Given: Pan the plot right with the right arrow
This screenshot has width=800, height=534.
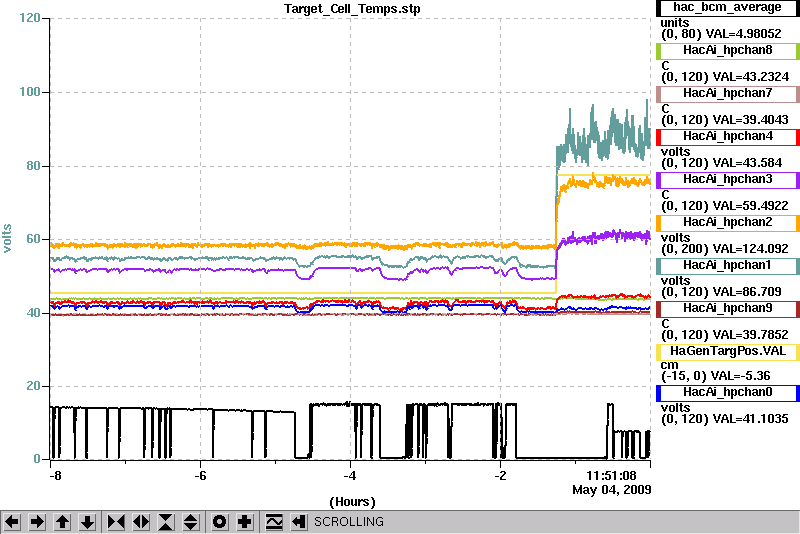Looking at the screenshot, I should (37, 522).
